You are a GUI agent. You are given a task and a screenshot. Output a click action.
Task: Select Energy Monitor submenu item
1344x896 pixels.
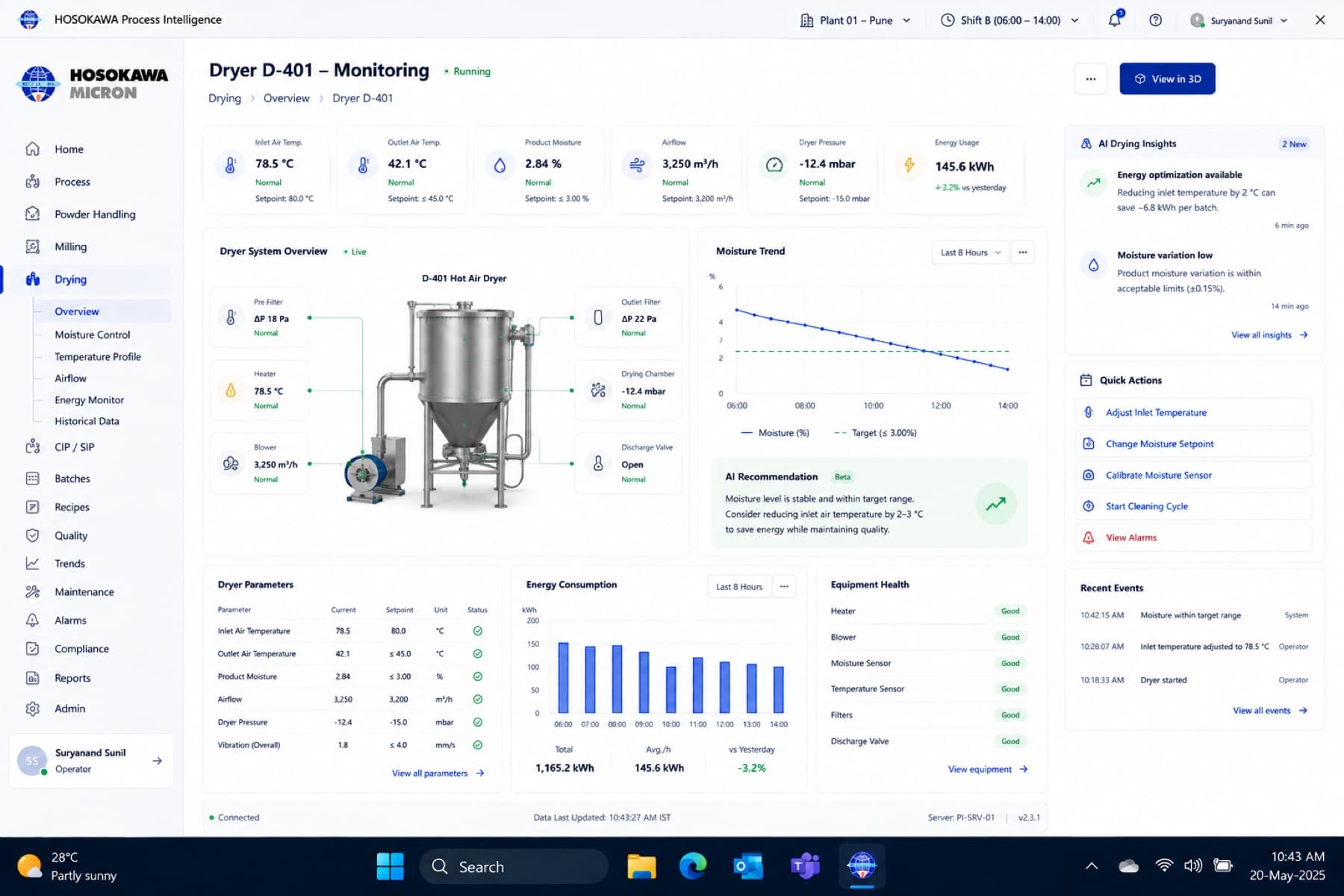coord(90,400)
